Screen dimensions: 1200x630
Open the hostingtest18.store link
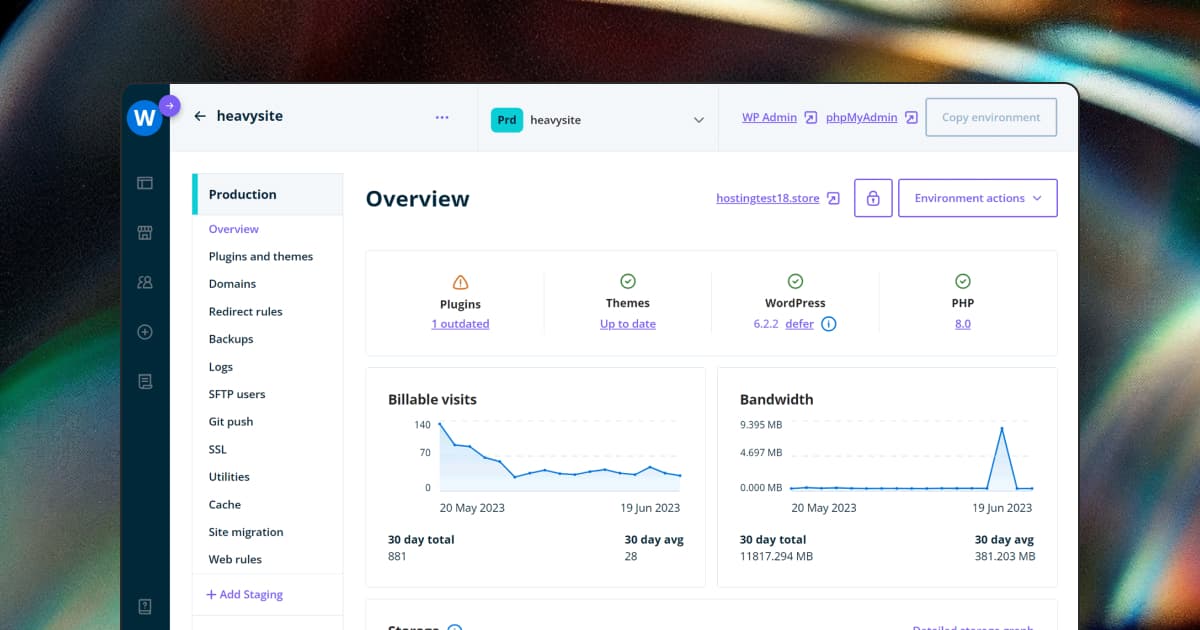(768, 198)
